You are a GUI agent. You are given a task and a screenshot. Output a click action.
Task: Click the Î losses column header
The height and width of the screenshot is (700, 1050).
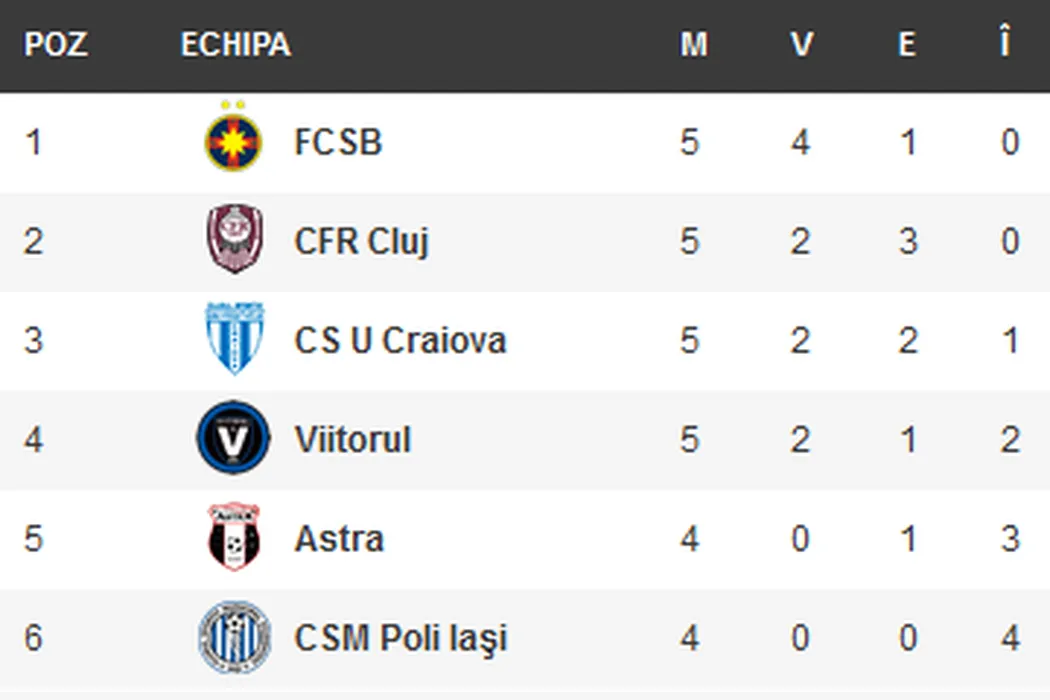[1005, 45]
